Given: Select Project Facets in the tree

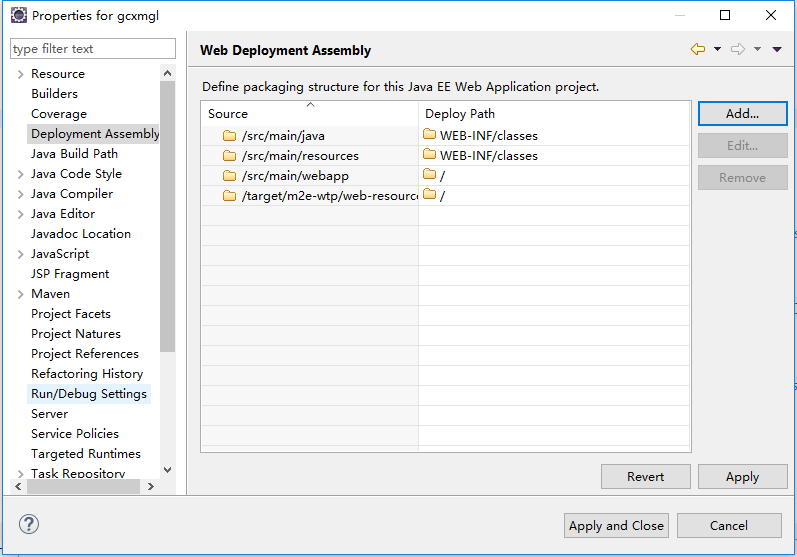Looking at the screenshot, I should click(71, 314).
